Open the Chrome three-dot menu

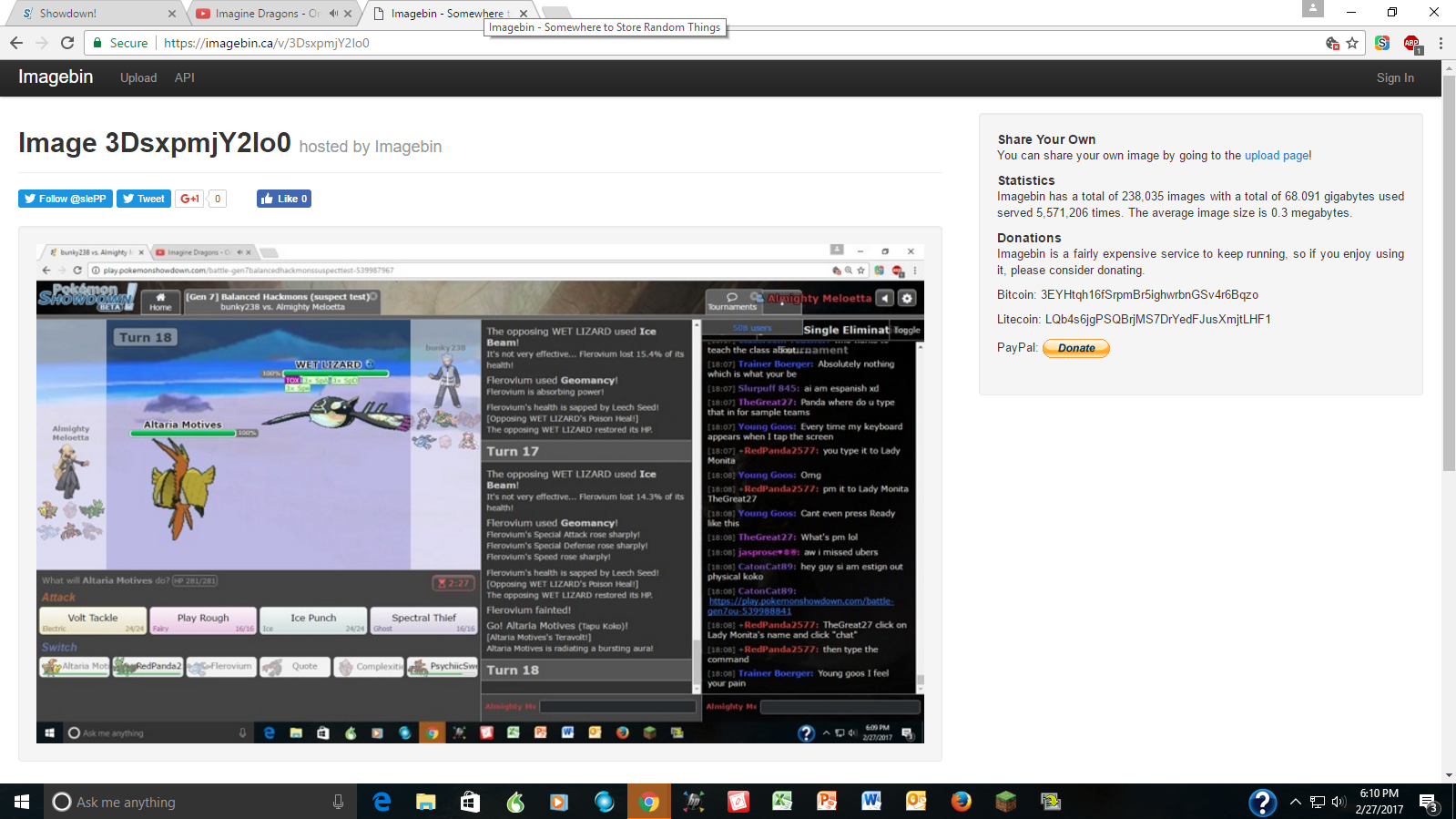(1441, 43)
